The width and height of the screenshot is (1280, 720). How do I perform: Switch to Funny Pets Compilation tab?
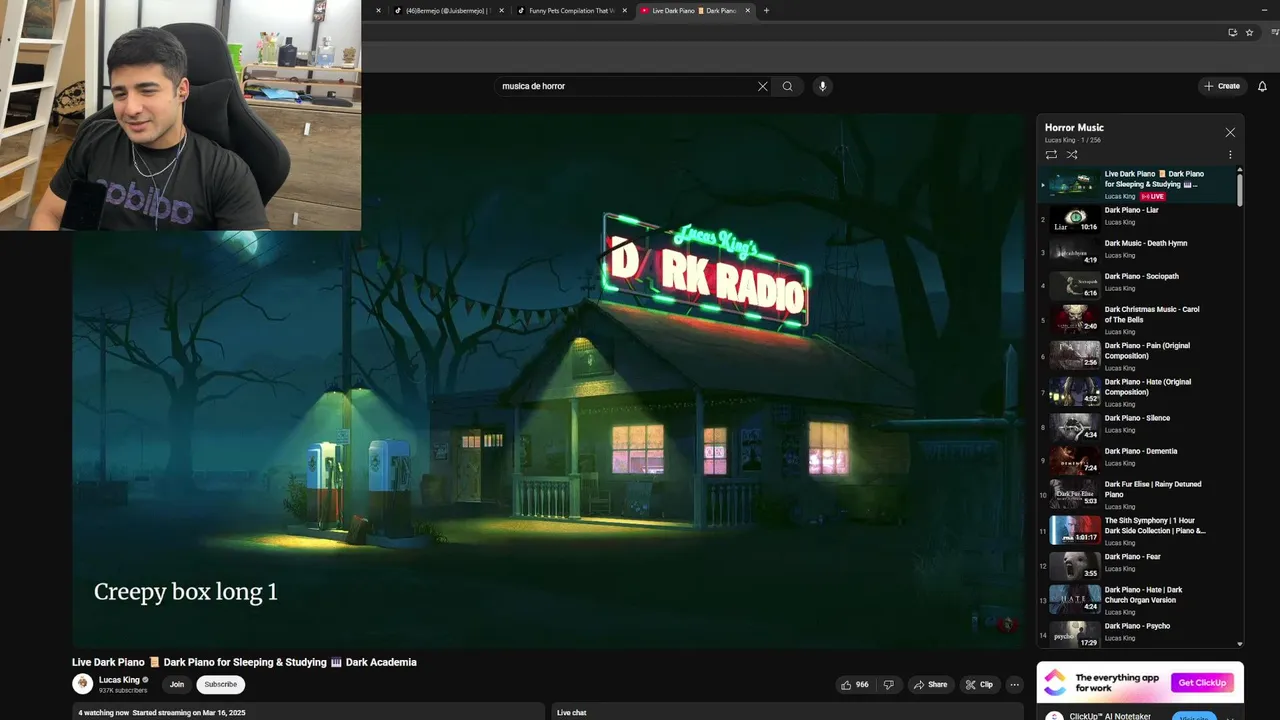[570, 11]
